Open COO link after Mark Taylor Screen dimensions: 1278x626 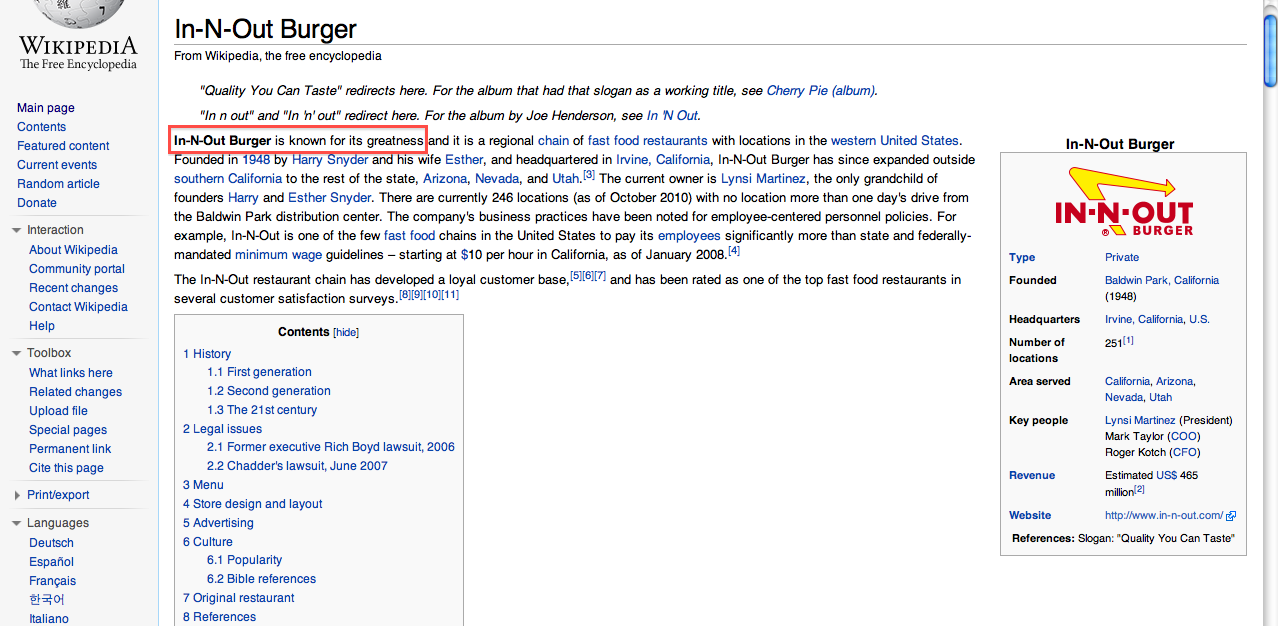point(1183,437)
